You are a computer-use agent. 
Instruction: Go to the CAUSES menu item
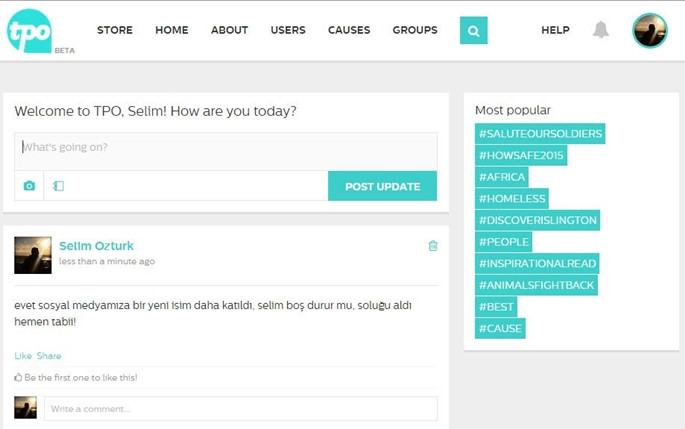pyautogui.click(x=349, y=30)
